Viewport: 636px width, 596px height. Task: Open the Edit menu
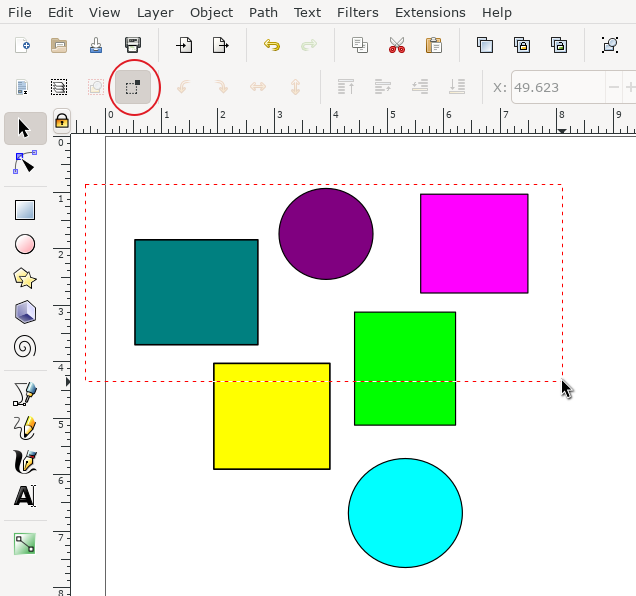(x=60, y=13)
